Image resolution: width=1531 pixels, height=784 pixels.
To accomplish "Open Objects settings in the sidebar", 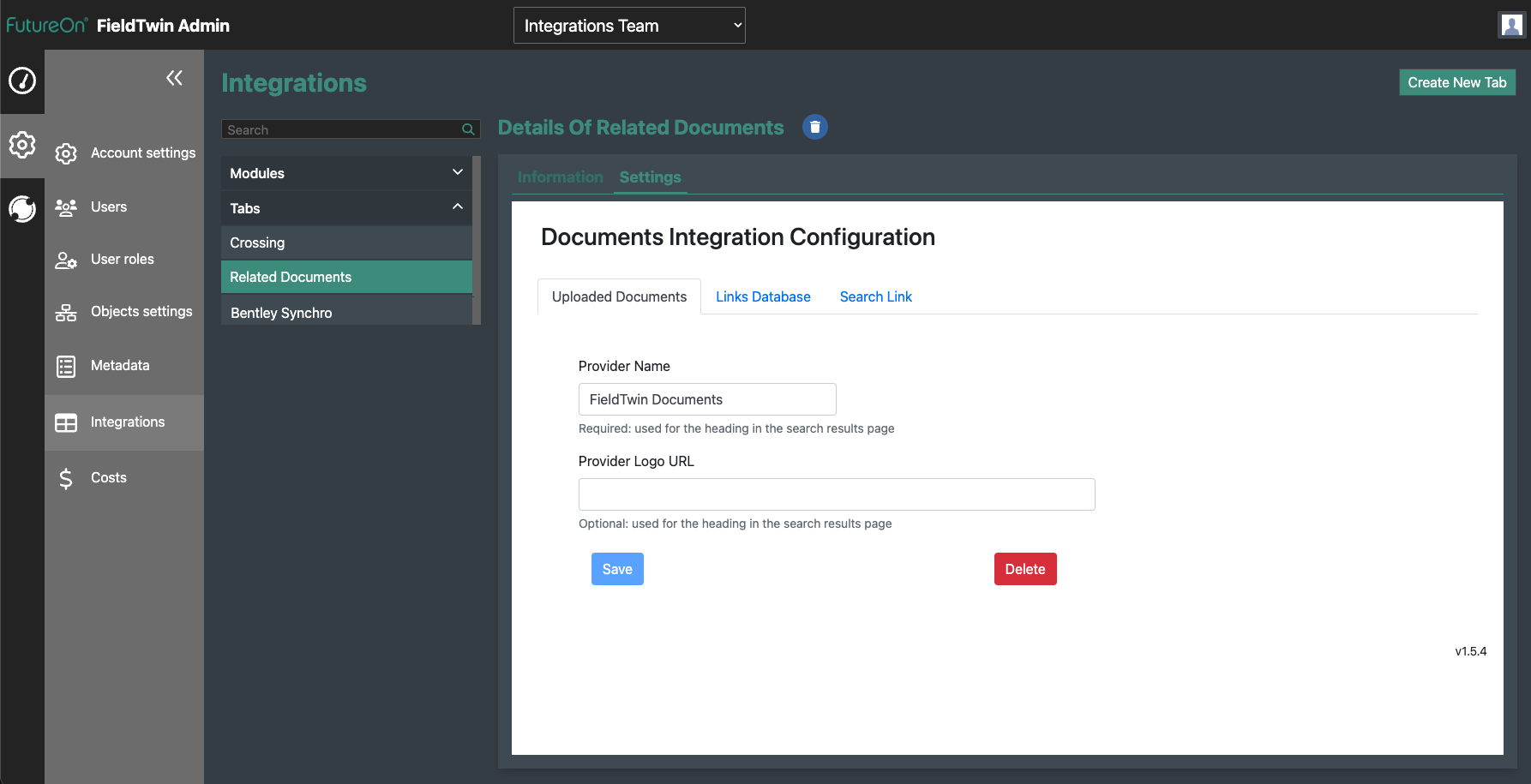I will tap(141, 312).
